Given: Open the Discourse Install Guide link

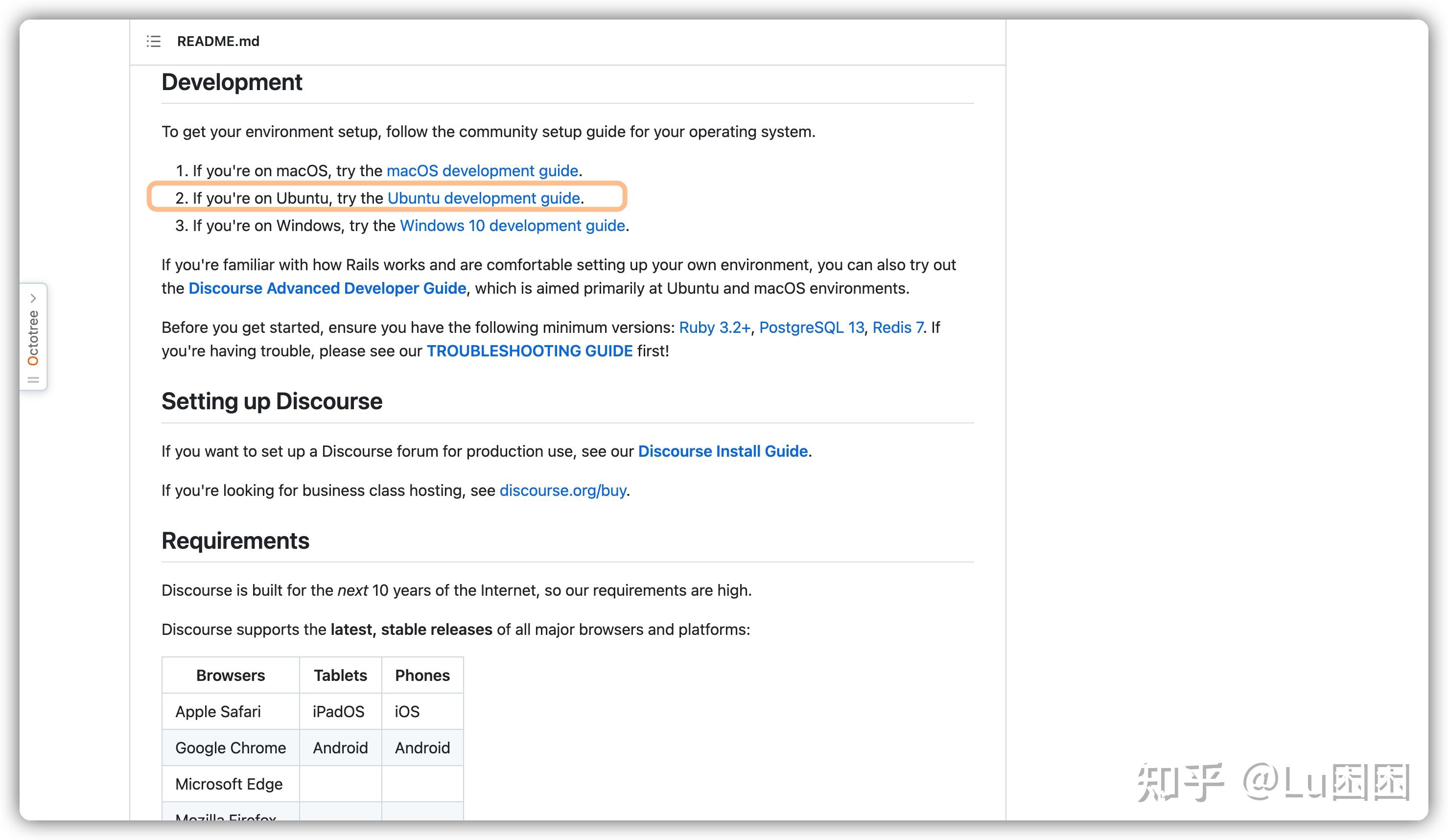Looking at the screenshot, I should [722, 452].
